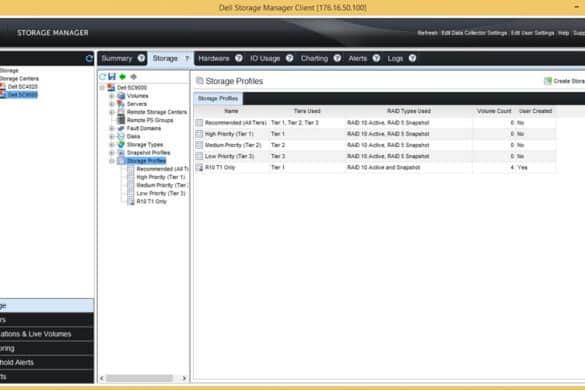Viewport: 585px width, 390px height.
Task: Click the R10 T1 Only profile icon in the table
Action: [200, 168]
